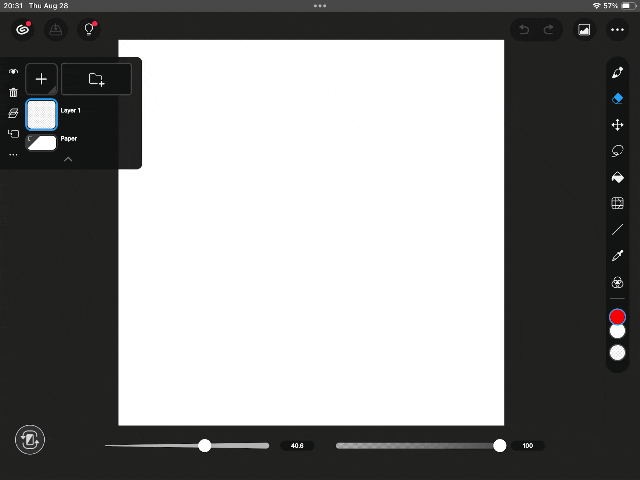Tap the battery status indicator
The image size is (640, 480).
tap(629, 6)
